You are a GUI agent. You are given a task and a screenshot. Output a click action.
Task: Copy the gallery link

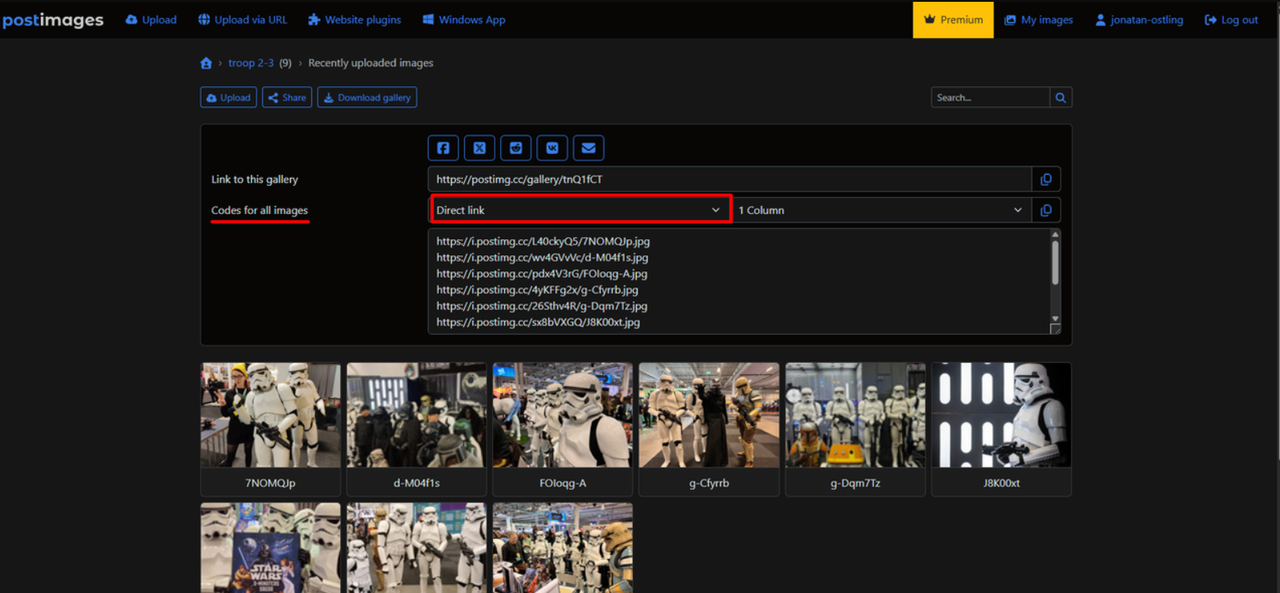[x=1046, y=179]
